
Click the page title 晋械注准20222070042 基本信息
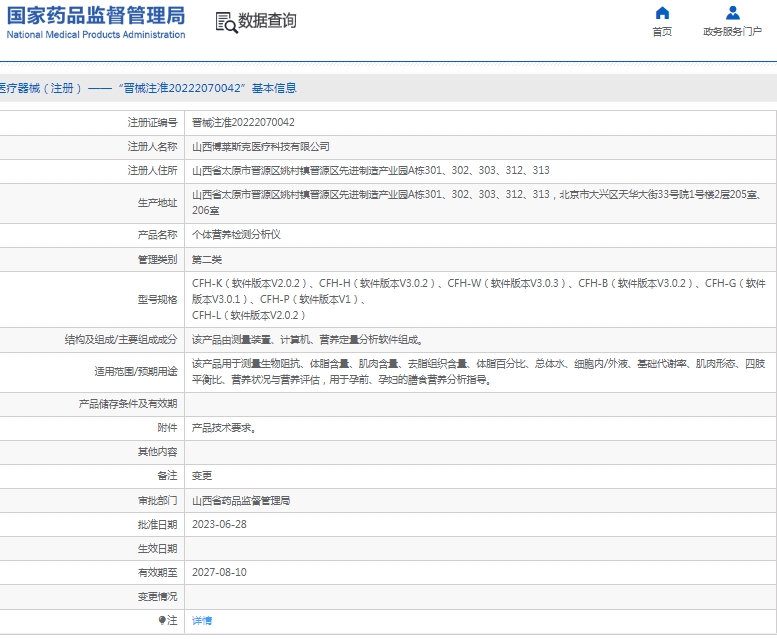click(x=207, y=88)
